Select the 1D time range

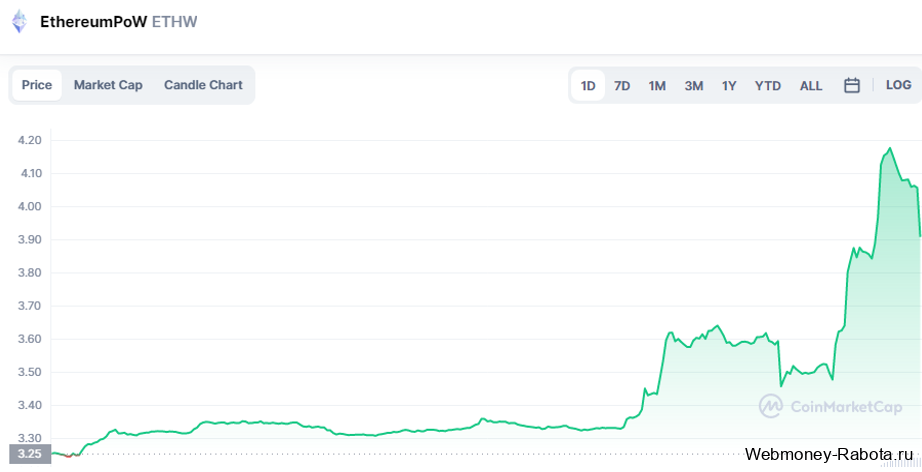click(588, 86)
